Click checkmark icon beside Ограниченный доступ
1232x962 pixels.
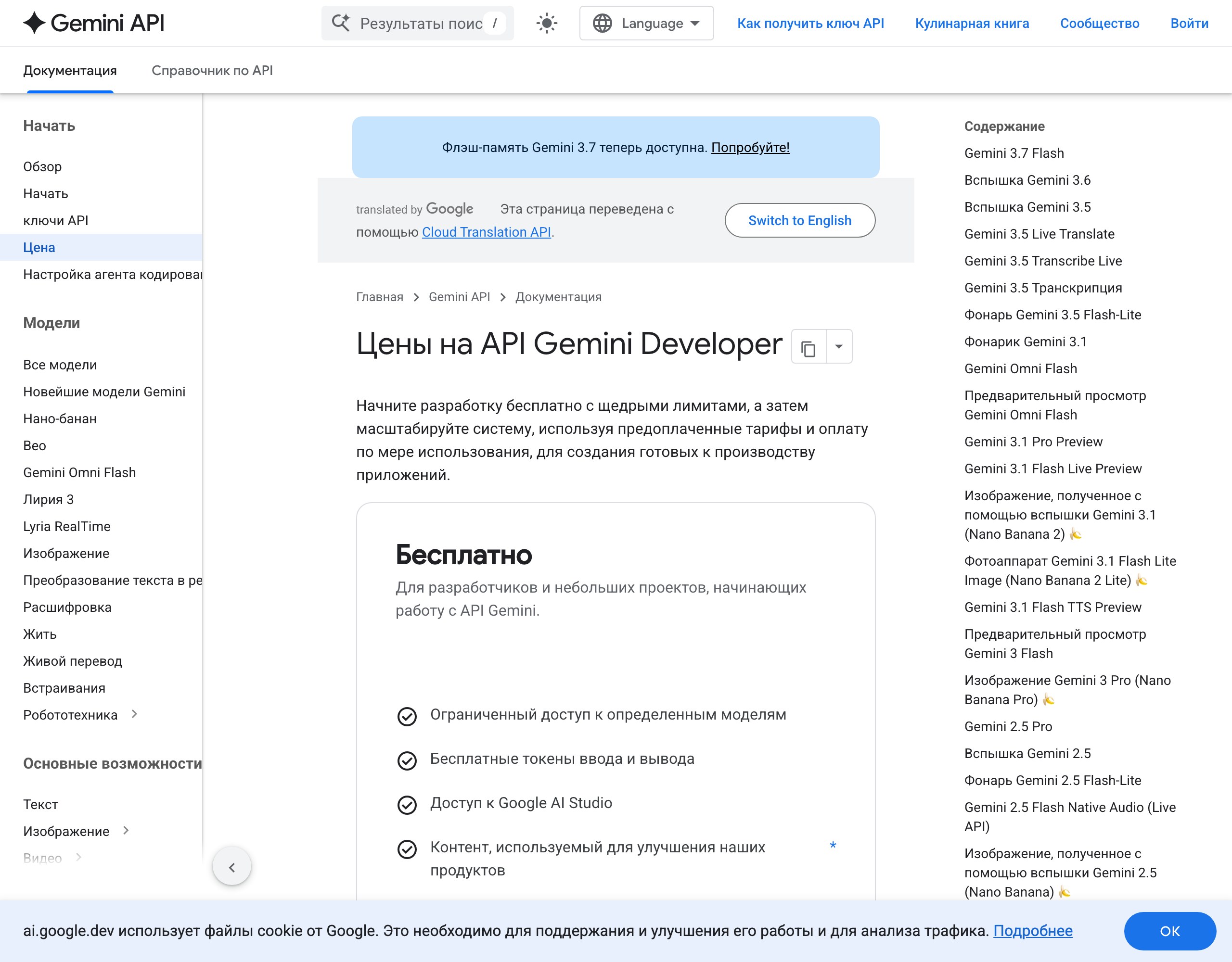coord(407,716)
